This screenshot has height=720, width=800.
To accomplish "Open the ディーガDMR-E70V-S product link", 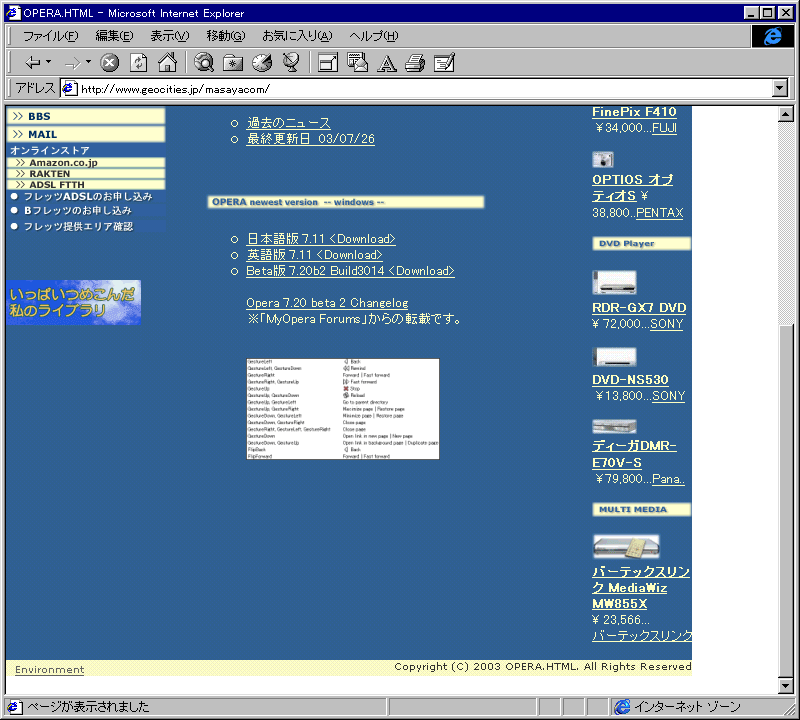I will pos(635,454).
